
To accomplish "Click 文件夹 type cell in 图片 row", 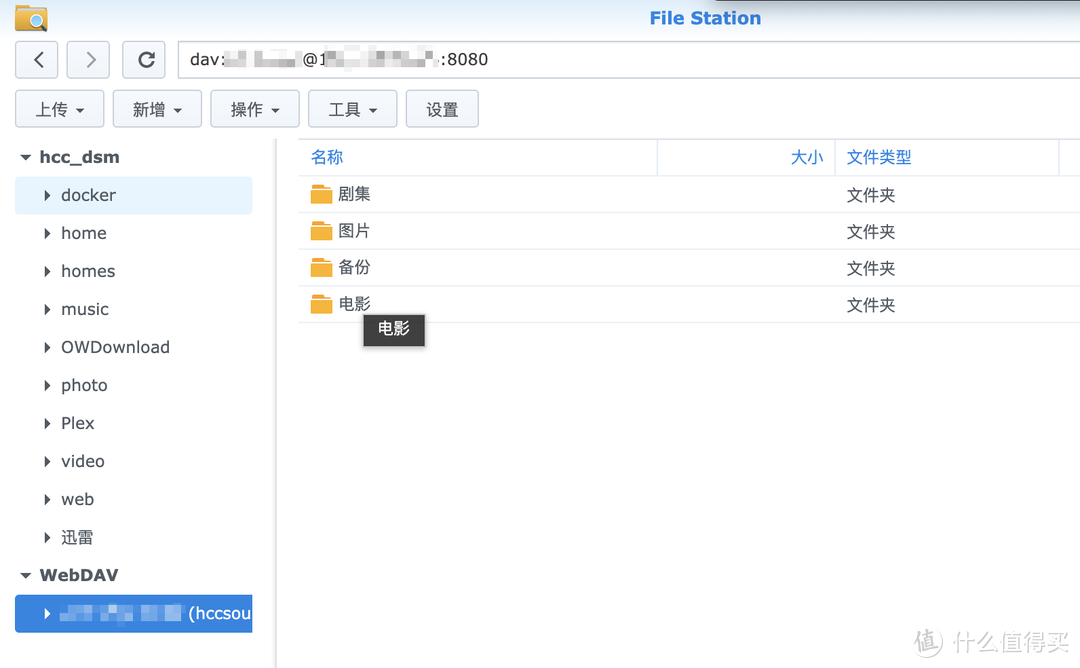I will pyautogui.click(x=871, y=231).
